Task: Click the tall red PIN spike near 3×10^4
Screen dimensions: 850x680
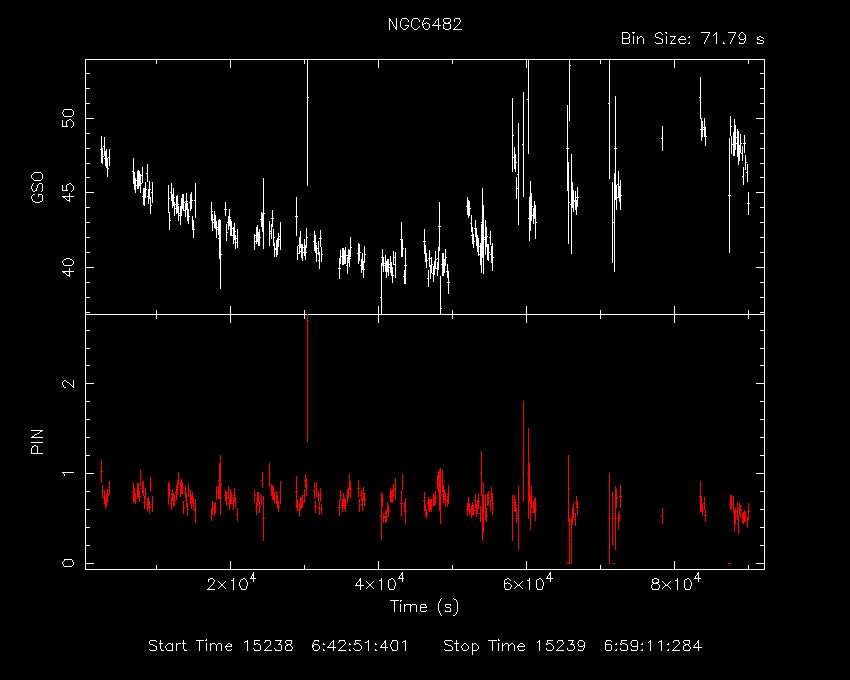Action: click(307, 378)
